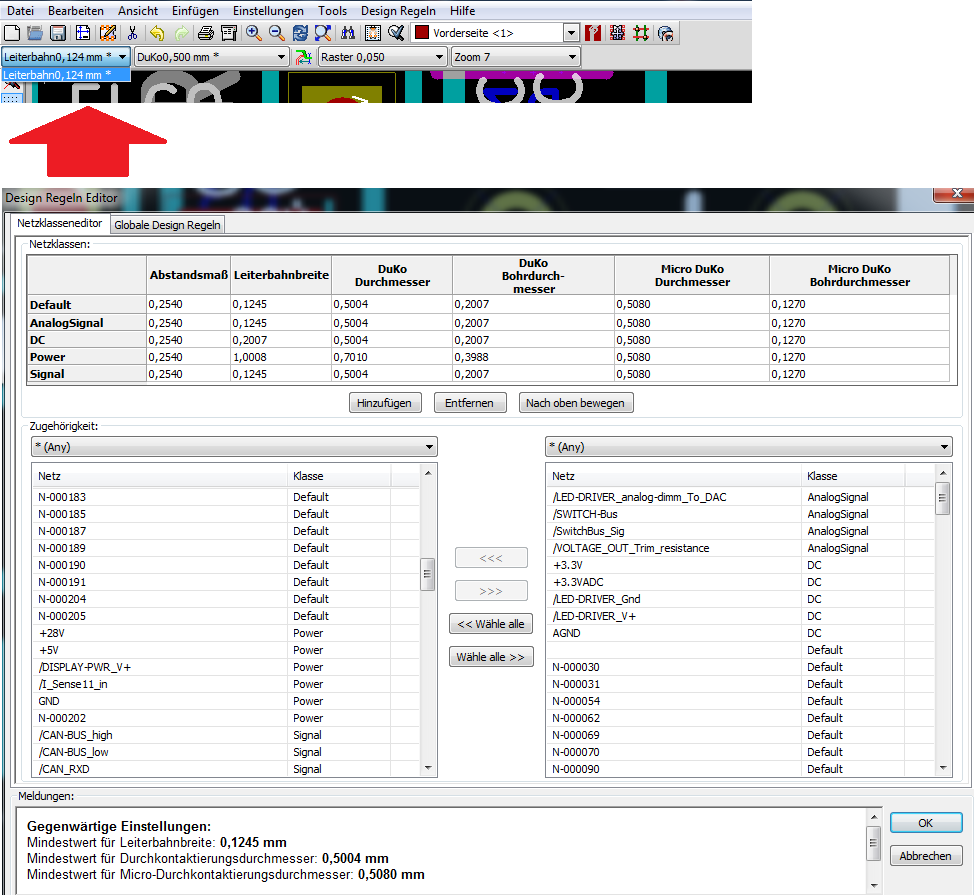The height and width of the screenshot is (895, 974).
Task: Open the Einstellungen menu
Action: 268,11
